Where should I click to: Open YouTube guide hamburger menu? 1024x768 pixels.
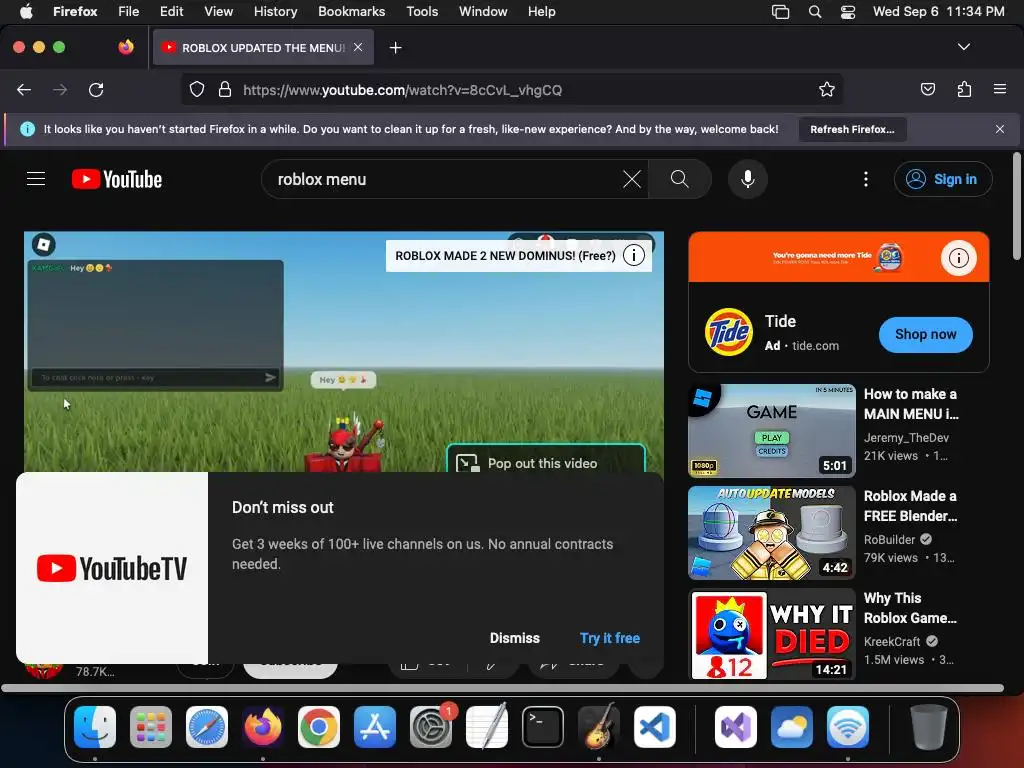36,178
